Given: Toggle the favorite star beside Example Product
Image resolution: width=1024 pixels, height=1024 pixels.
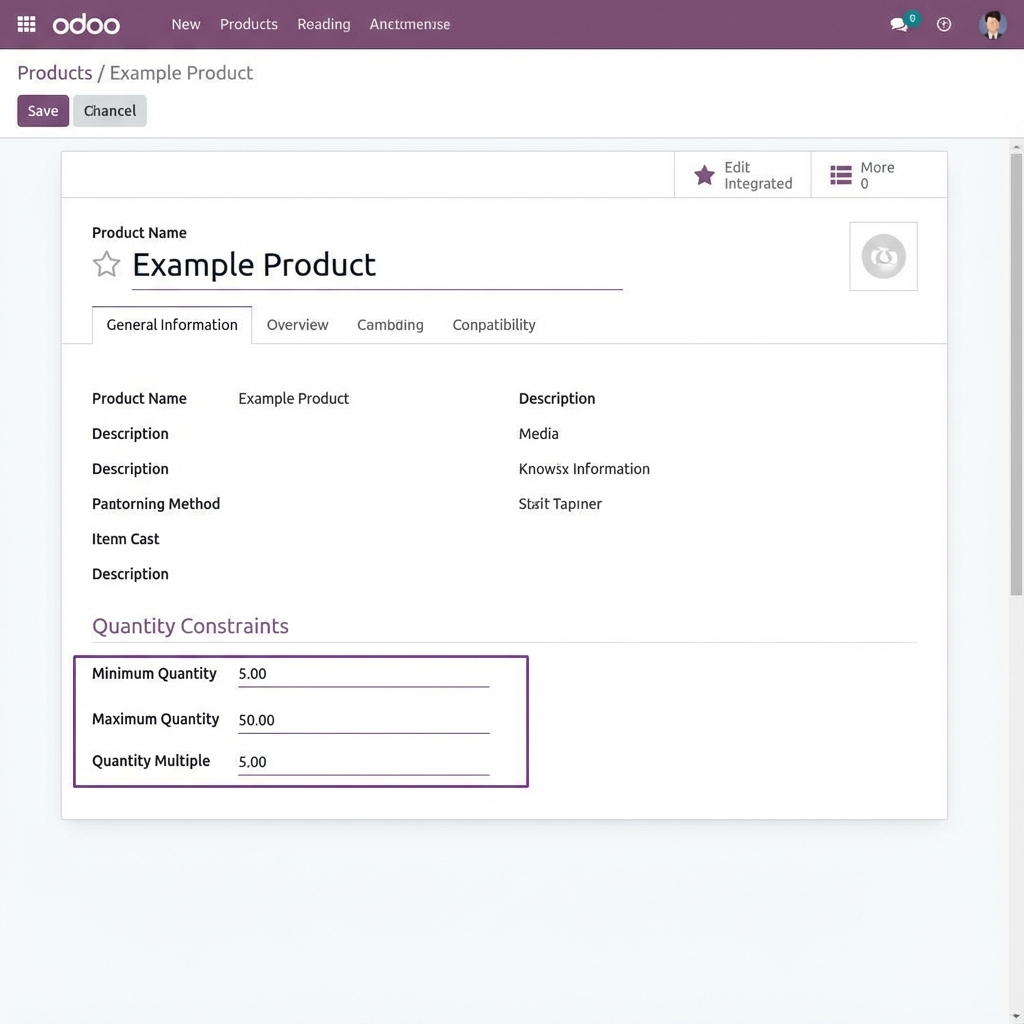Looking at the screenshot, I should click(x=106, y=264).
